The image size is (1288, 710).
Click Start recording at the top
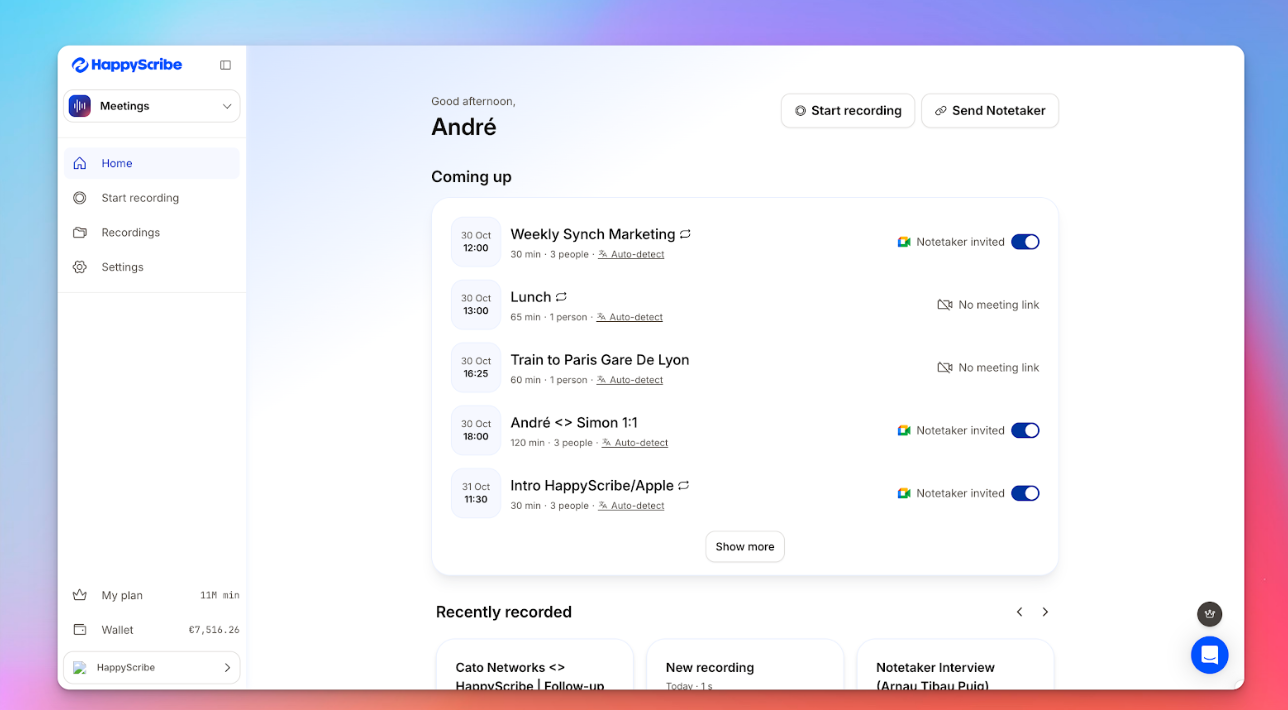847,110
